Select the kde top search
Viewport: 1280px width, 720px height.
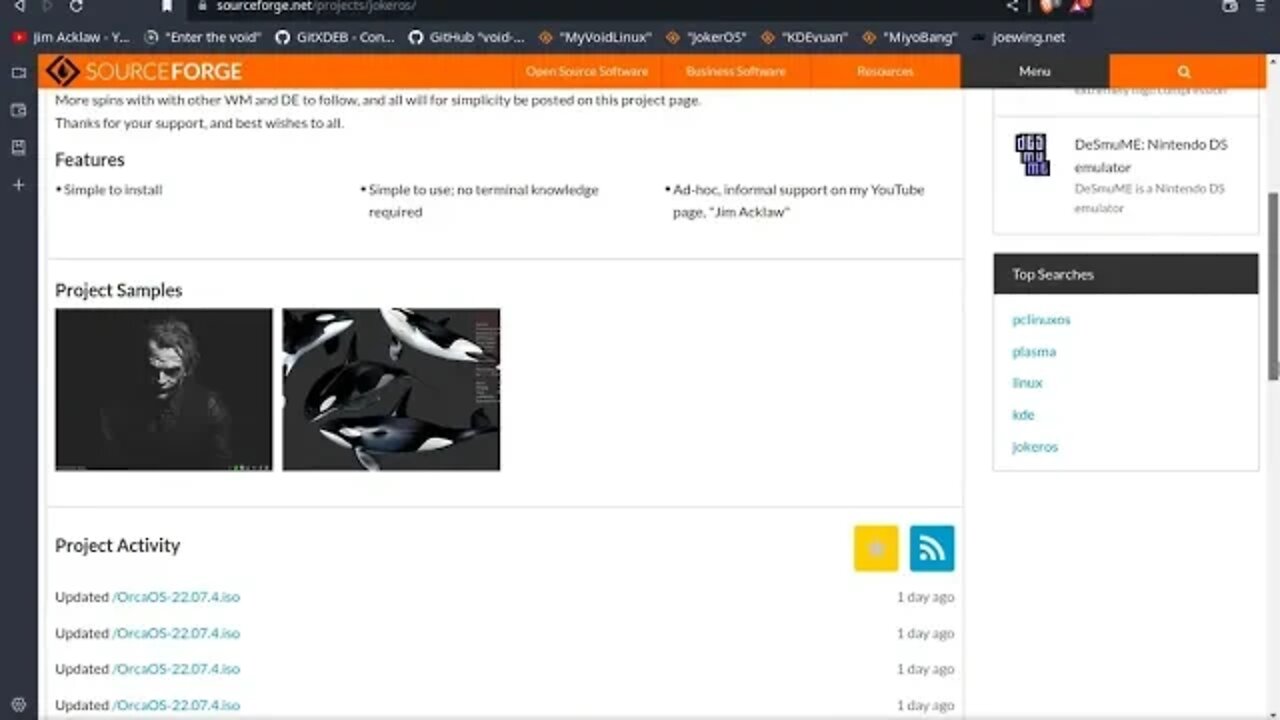point(1023,415)
